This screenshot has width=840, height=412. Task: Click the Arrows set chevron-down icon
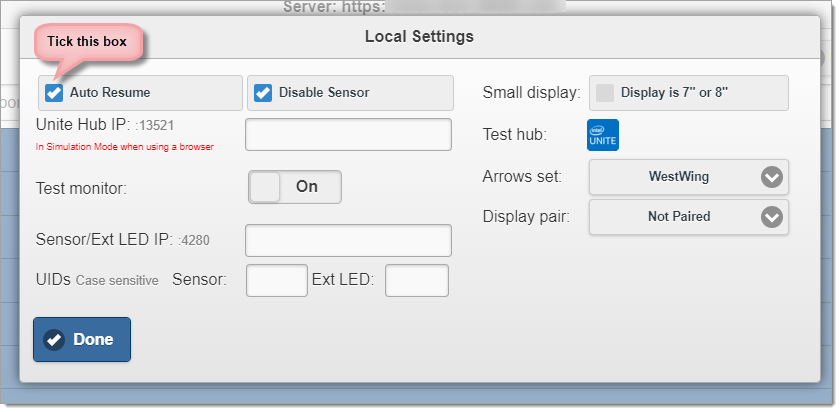[x=772, y=177]
